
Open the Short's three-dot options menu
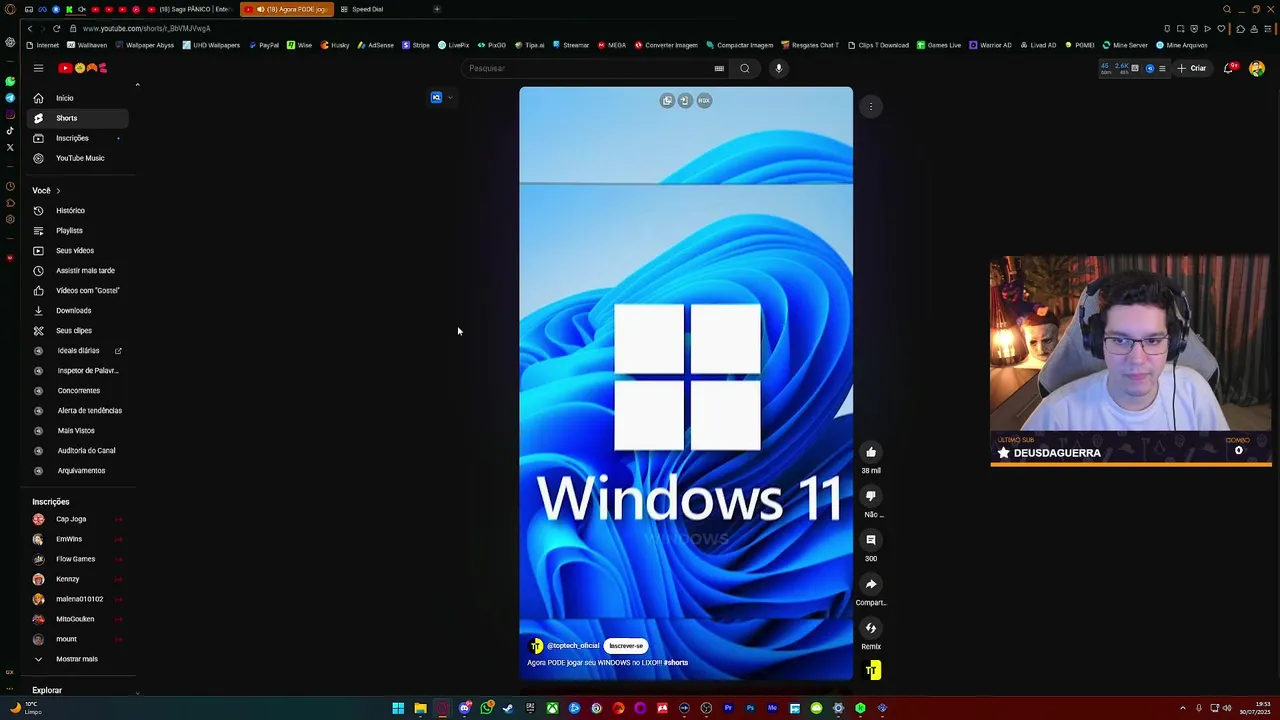point(871,106)
